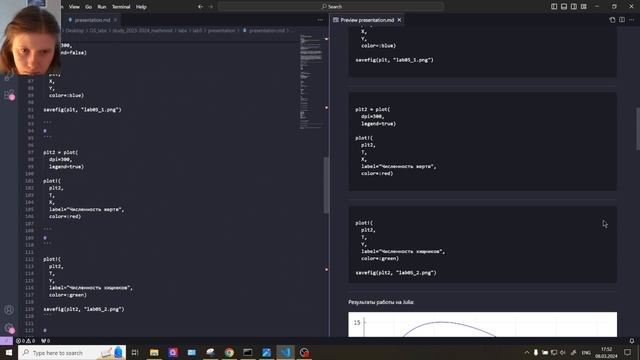Open the terminal app from the taskbar
The width and height of the screenshot is (640, 360).
(248, 352)
